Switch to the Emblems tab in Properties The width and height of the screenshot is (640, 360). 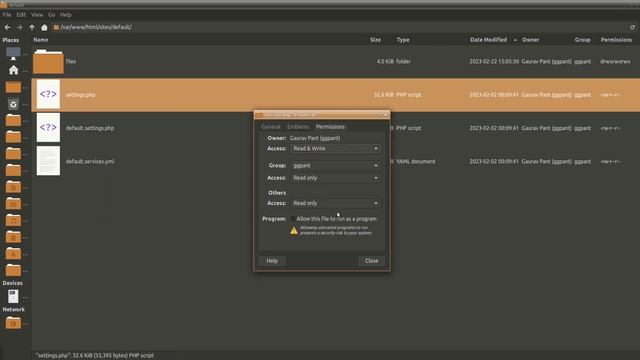(x=298, y=127)
